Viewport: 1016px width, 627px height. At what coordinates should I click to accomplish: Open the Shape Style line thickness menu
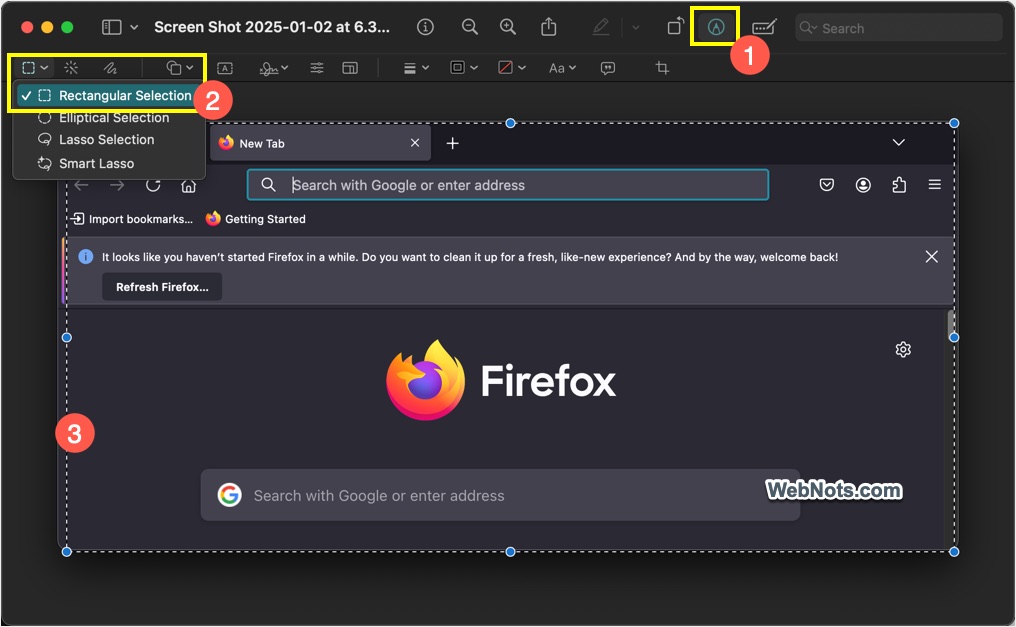coord(416,68)
